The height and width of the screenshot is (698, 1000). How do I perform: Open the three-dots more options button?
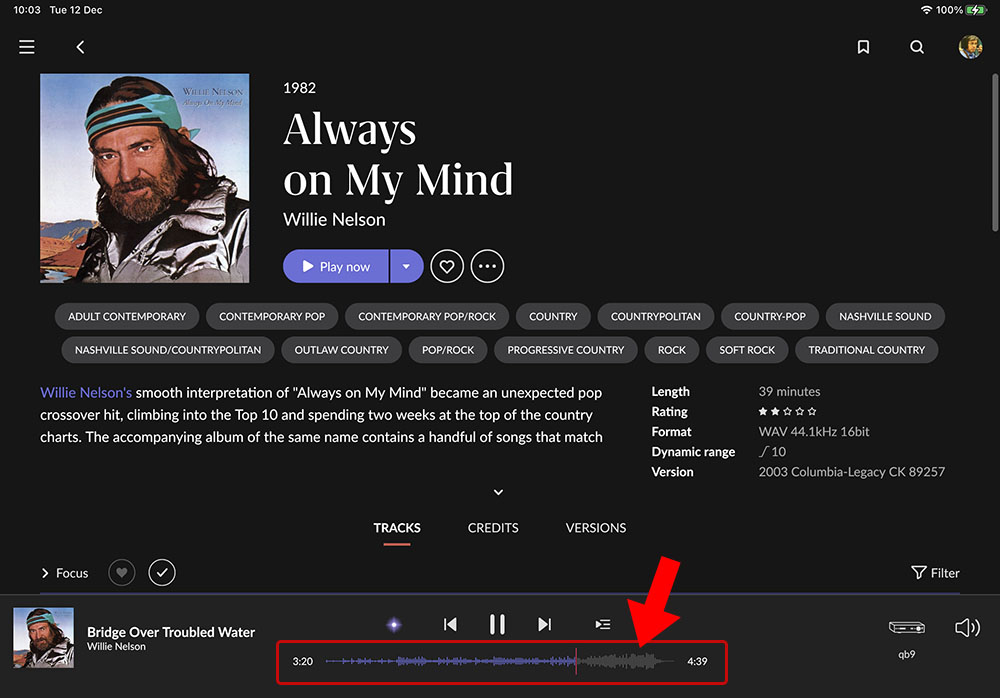(487, 266)
